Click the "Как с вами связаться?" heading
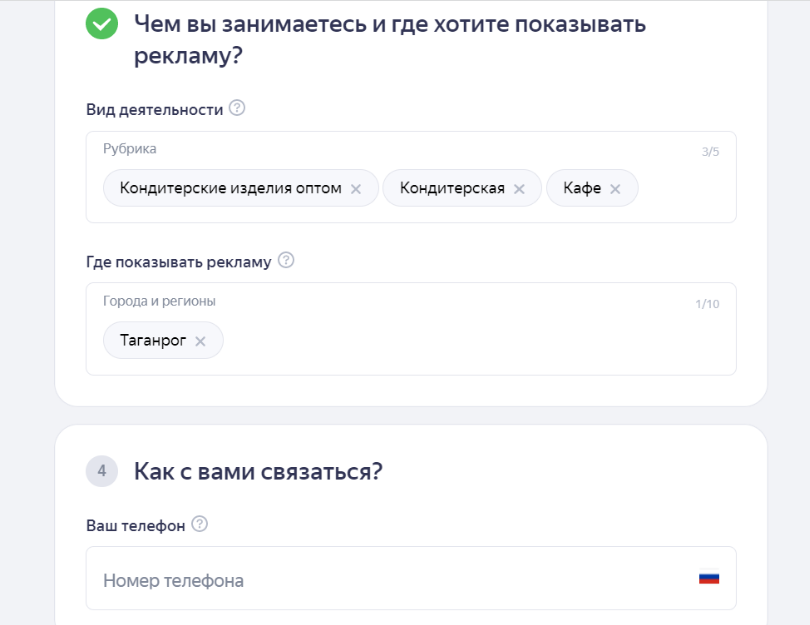Screen dimensions: 810x625 pos(258,471)
